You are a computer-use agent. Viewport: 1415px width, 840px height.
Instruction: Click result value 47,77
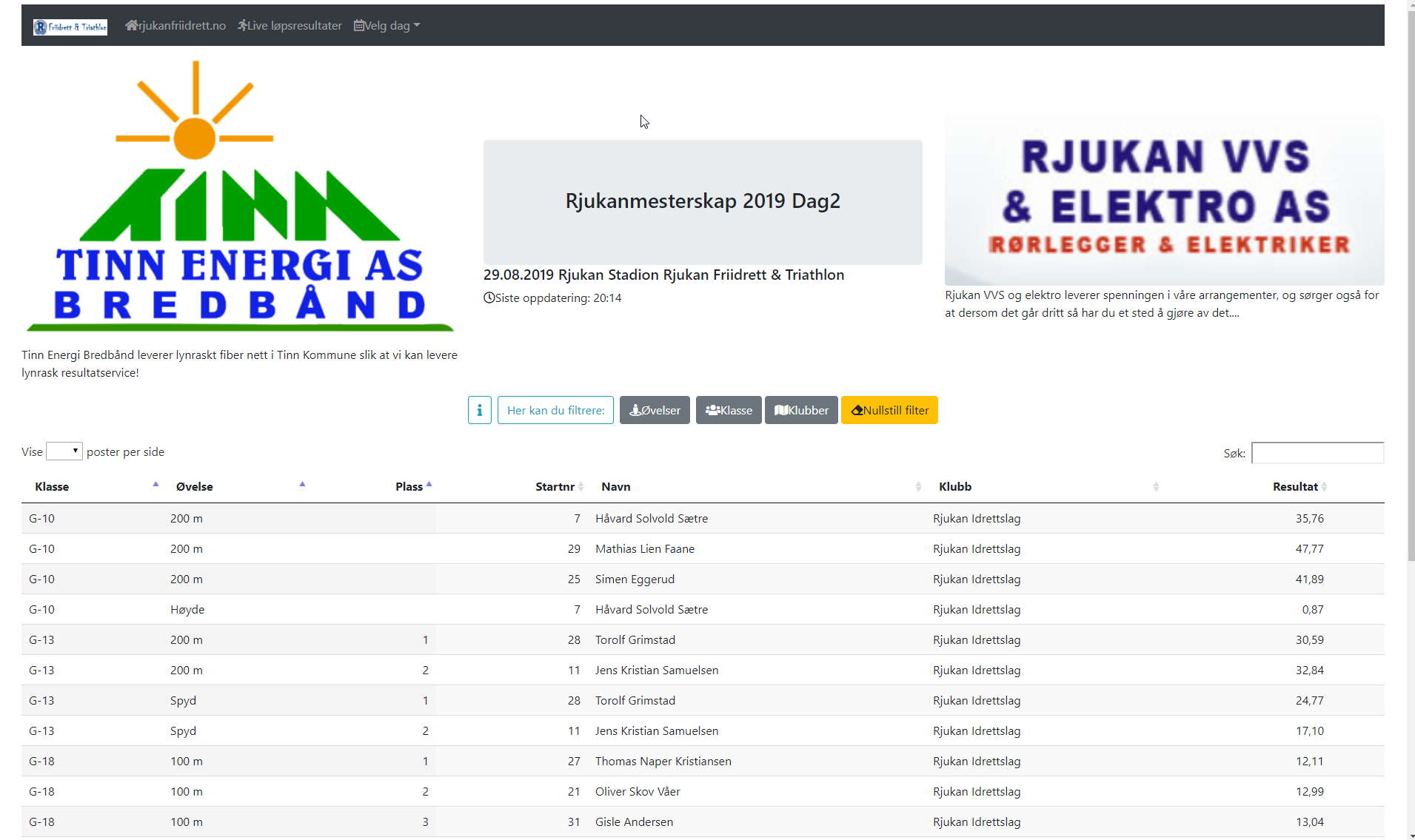[x=1309, y=548]
